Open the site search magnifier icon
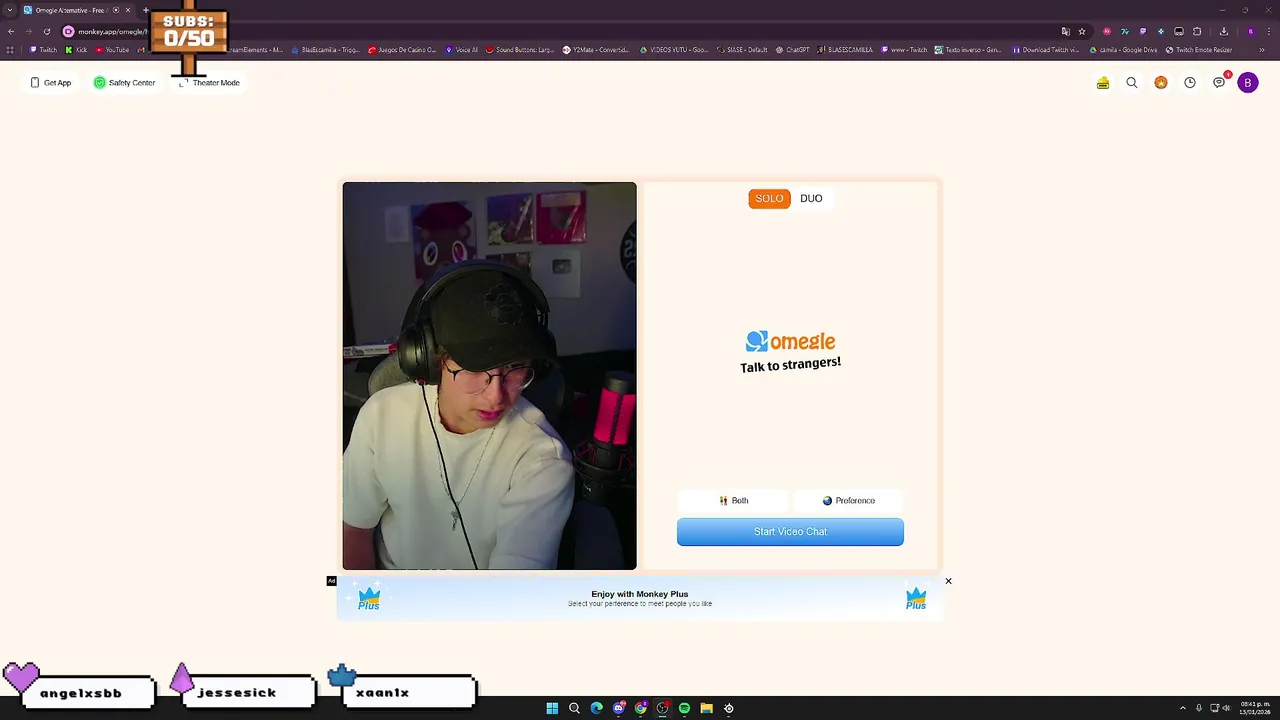This screenshot has height=720, width=1280. pos(1132,83)
